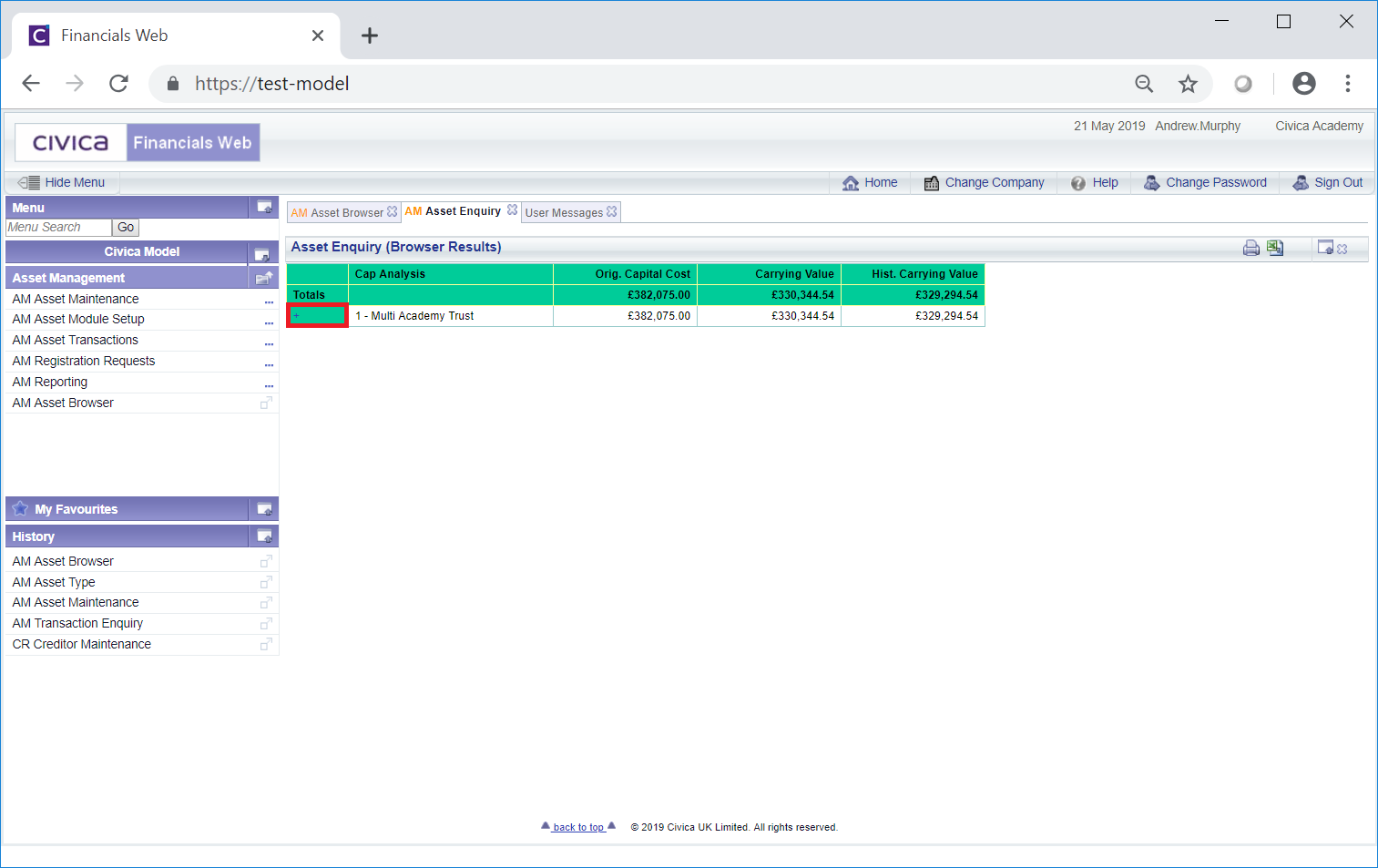Click pop-out icon beside History AM Asset Maintenance

pyautogui.click(x=266, y=602)
